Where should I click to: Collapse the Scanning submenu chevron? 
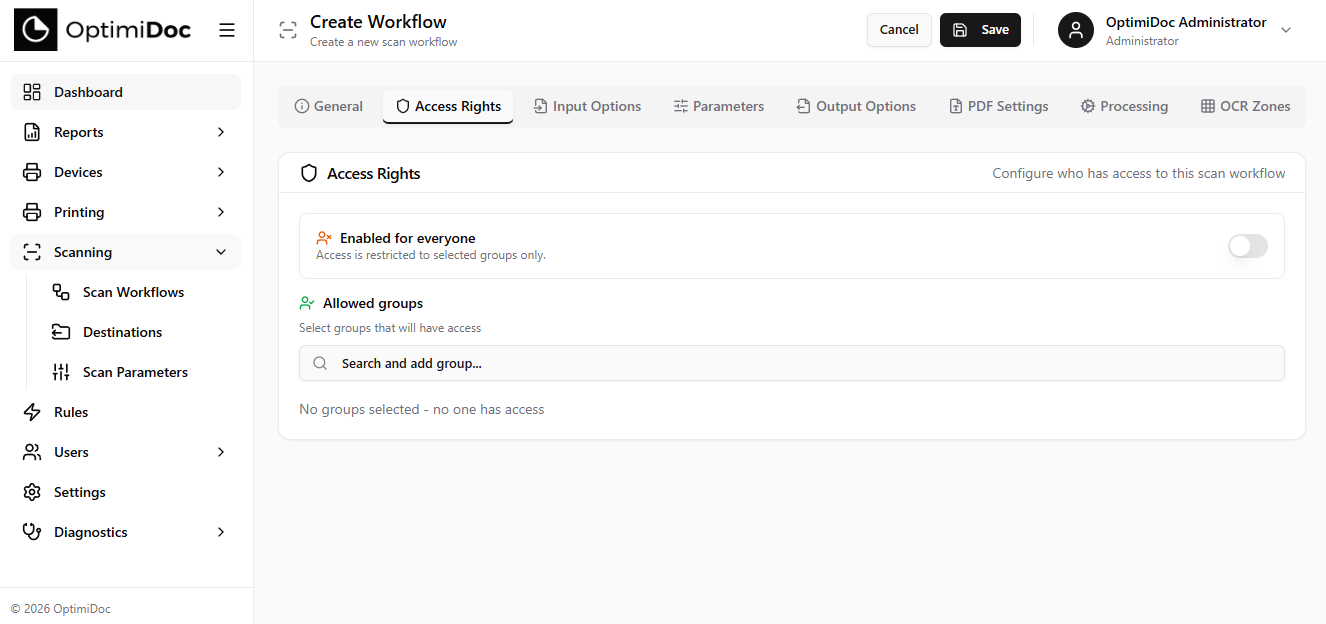click(x=221, y=252)
